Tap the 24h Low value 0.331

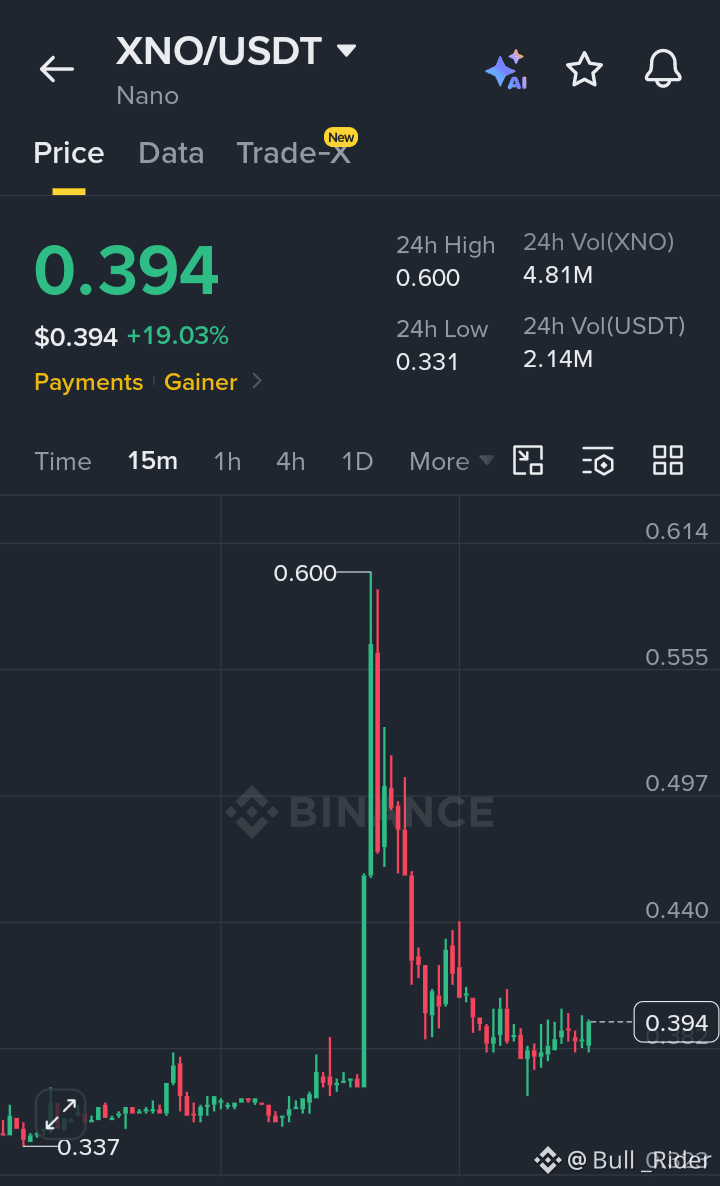(x=427, y=362)
